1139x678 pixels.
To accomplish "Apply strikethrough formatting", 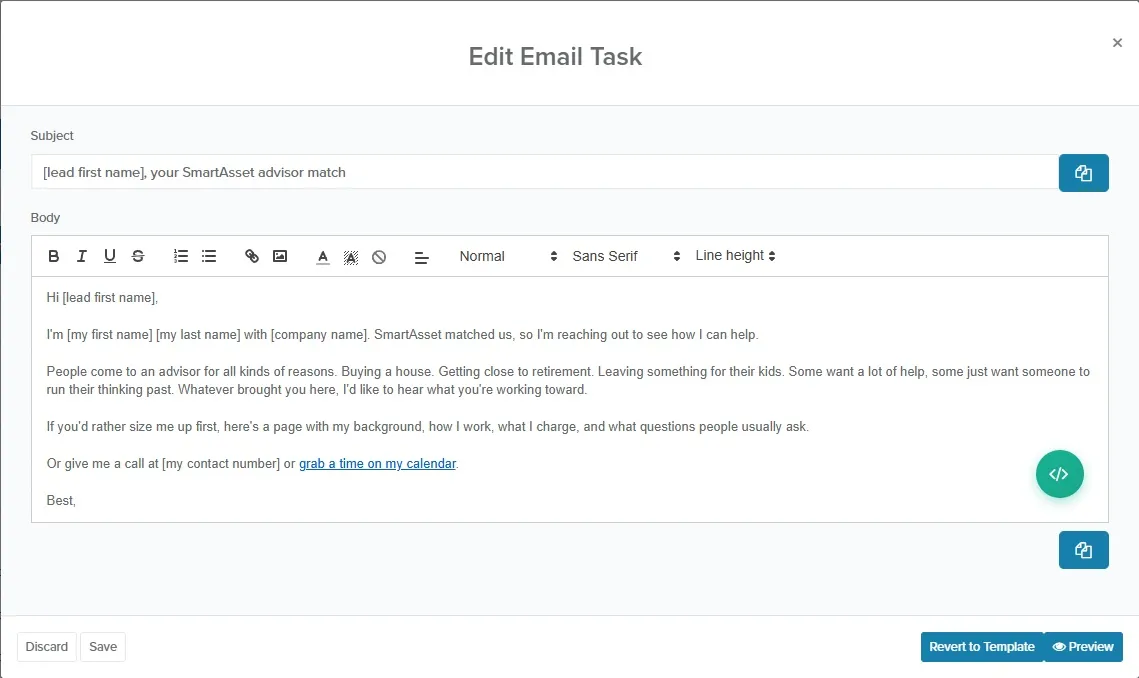I will pos(138,256).
